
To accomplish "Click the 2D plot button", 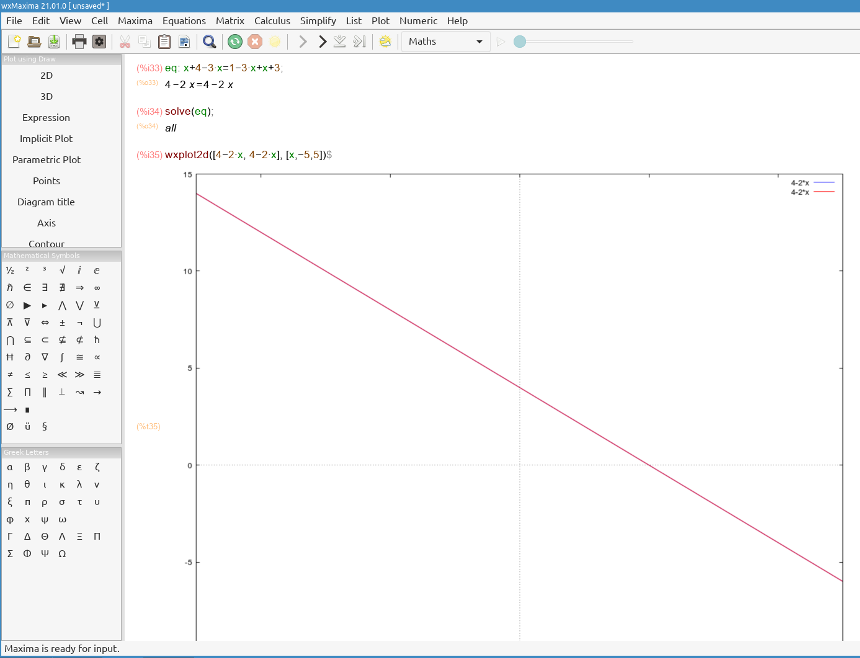I will (x=46, y=75).
